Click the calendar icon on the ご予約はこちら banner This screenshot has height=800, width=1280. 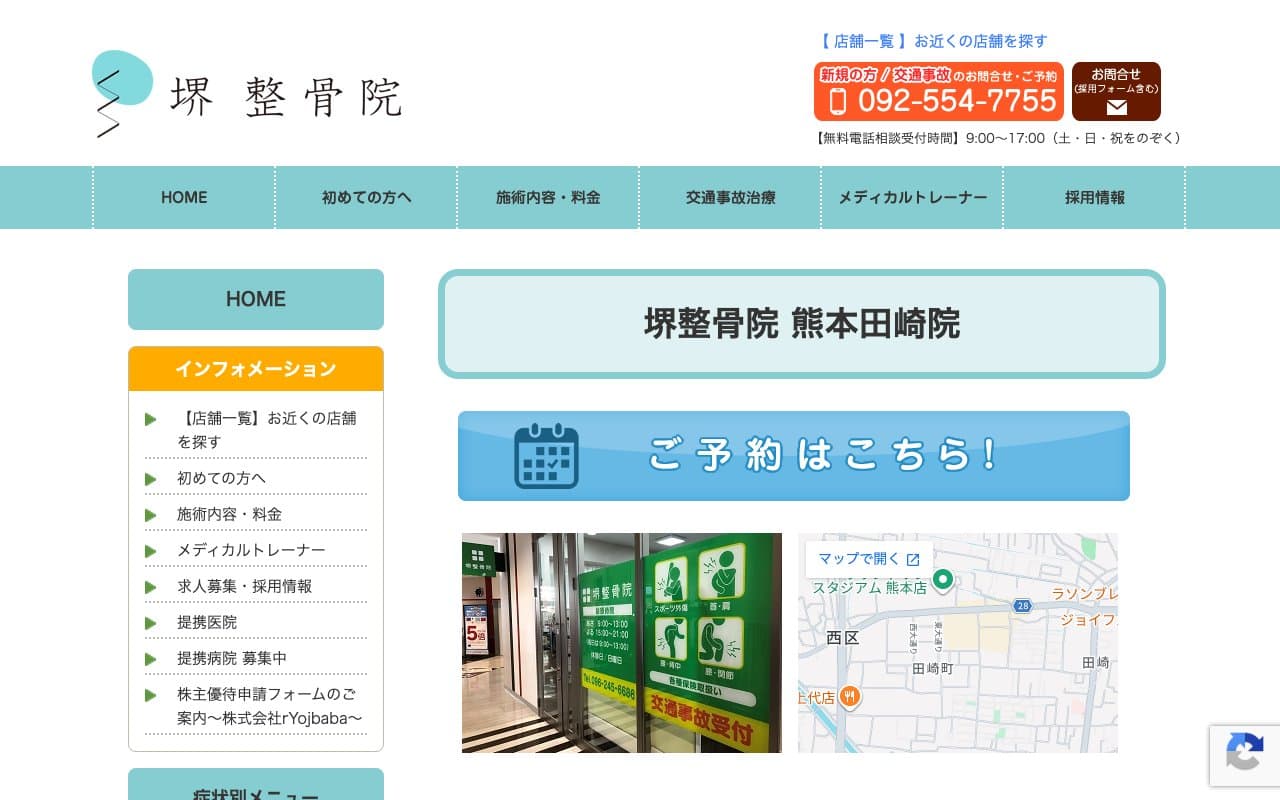546,456
